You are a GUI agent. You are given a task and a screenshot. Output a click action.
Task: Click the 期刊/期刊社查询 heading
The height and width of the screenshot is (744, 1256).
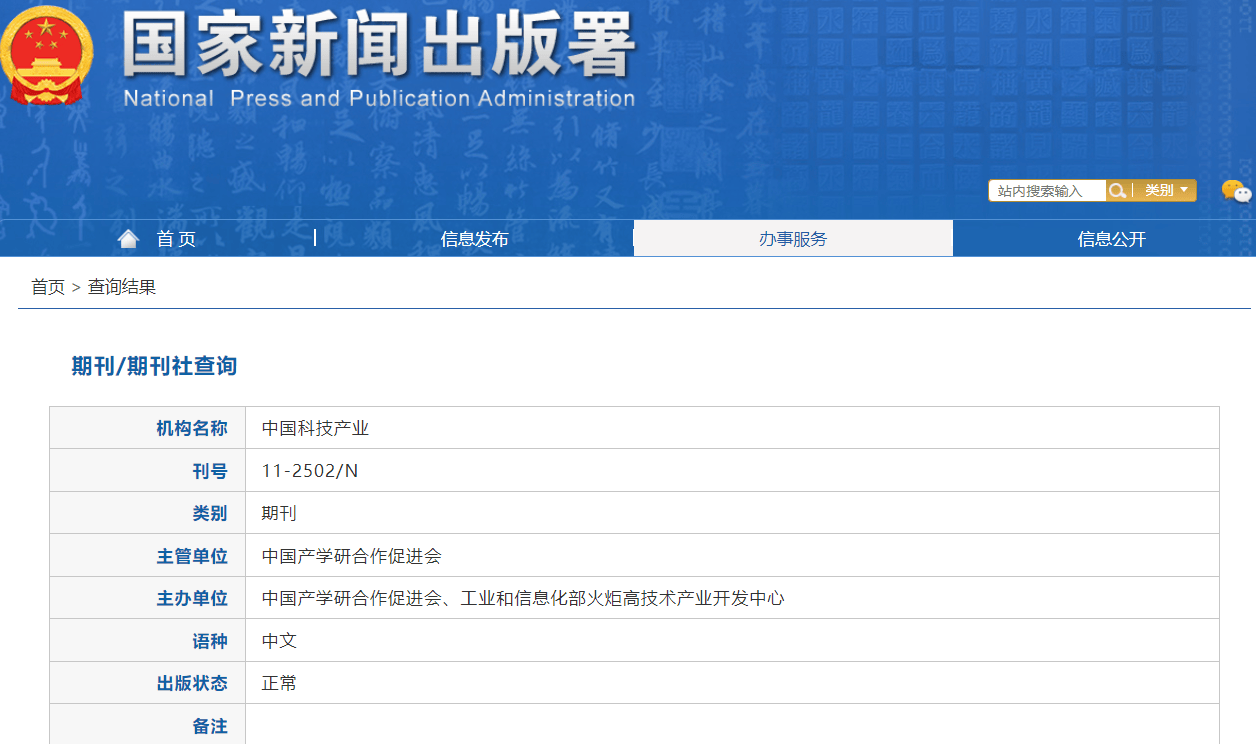[x=154, y=366]
